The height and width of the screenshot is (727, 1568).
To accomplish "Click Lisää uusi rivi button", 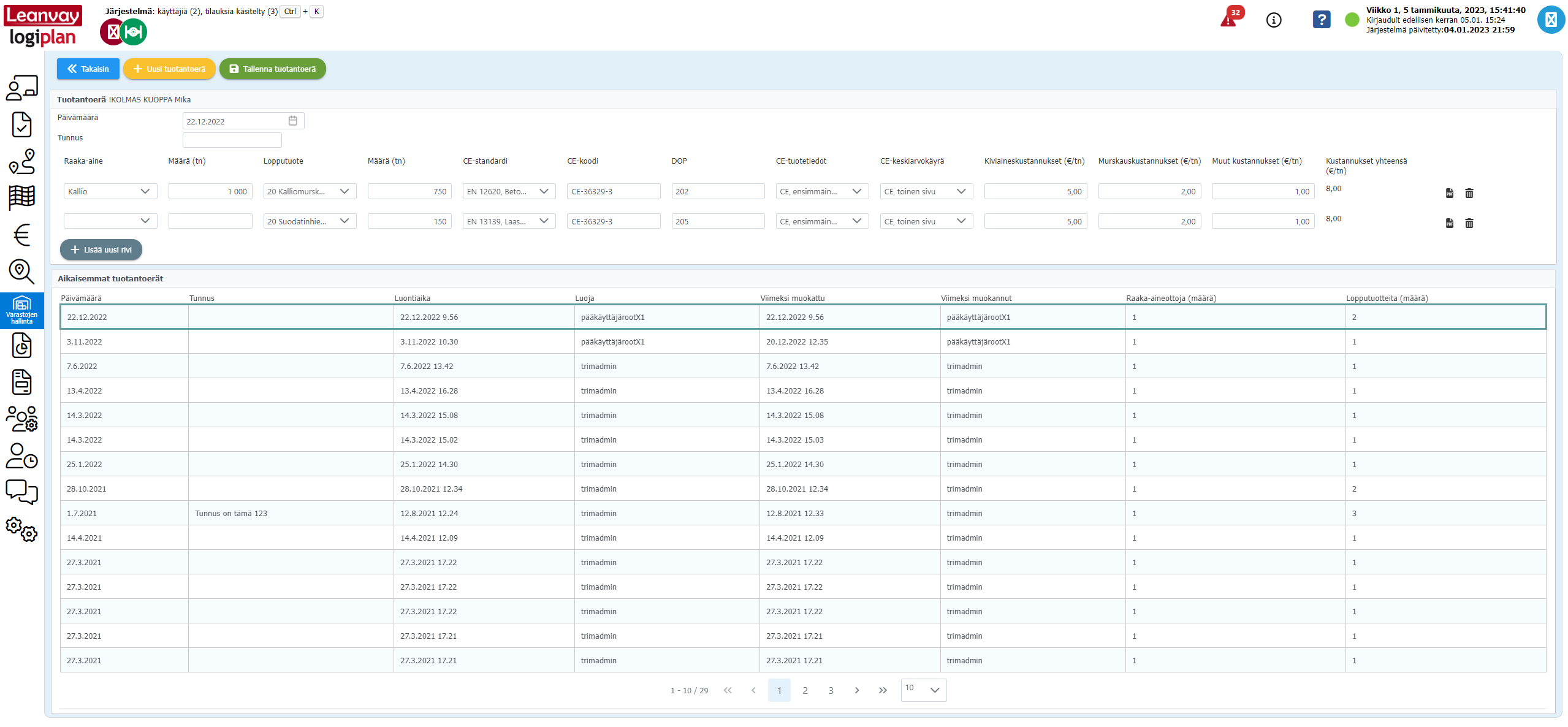I will [x=101, y=249].
